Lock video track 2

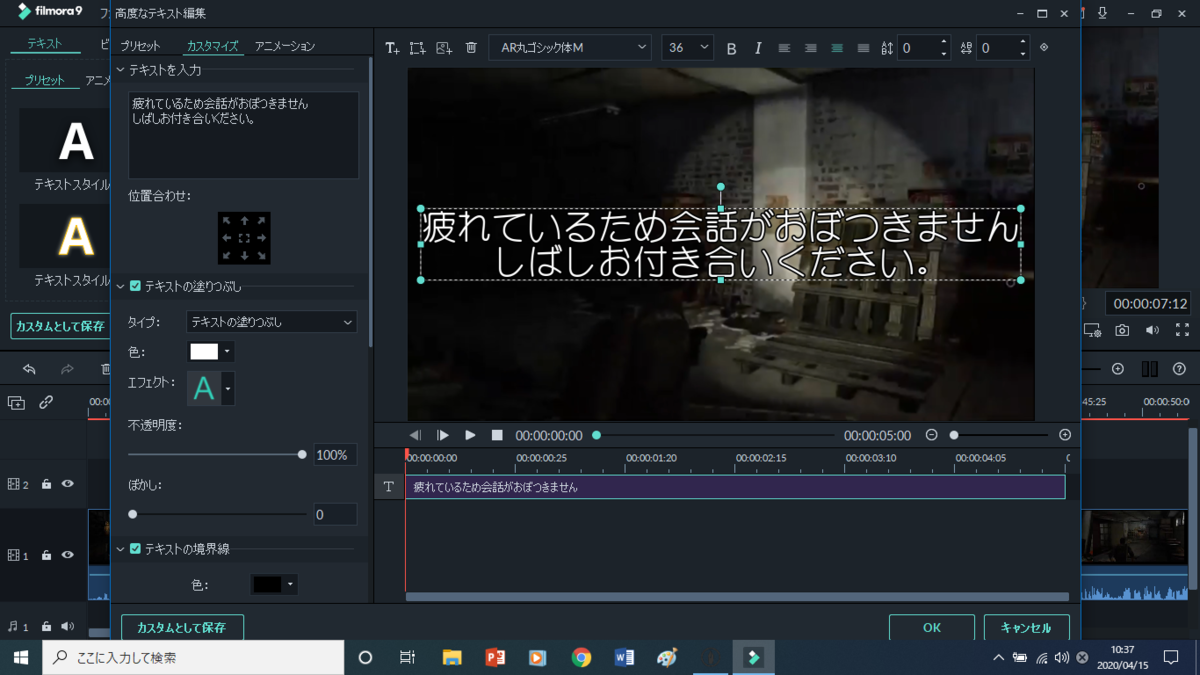(x=46, y=484)
